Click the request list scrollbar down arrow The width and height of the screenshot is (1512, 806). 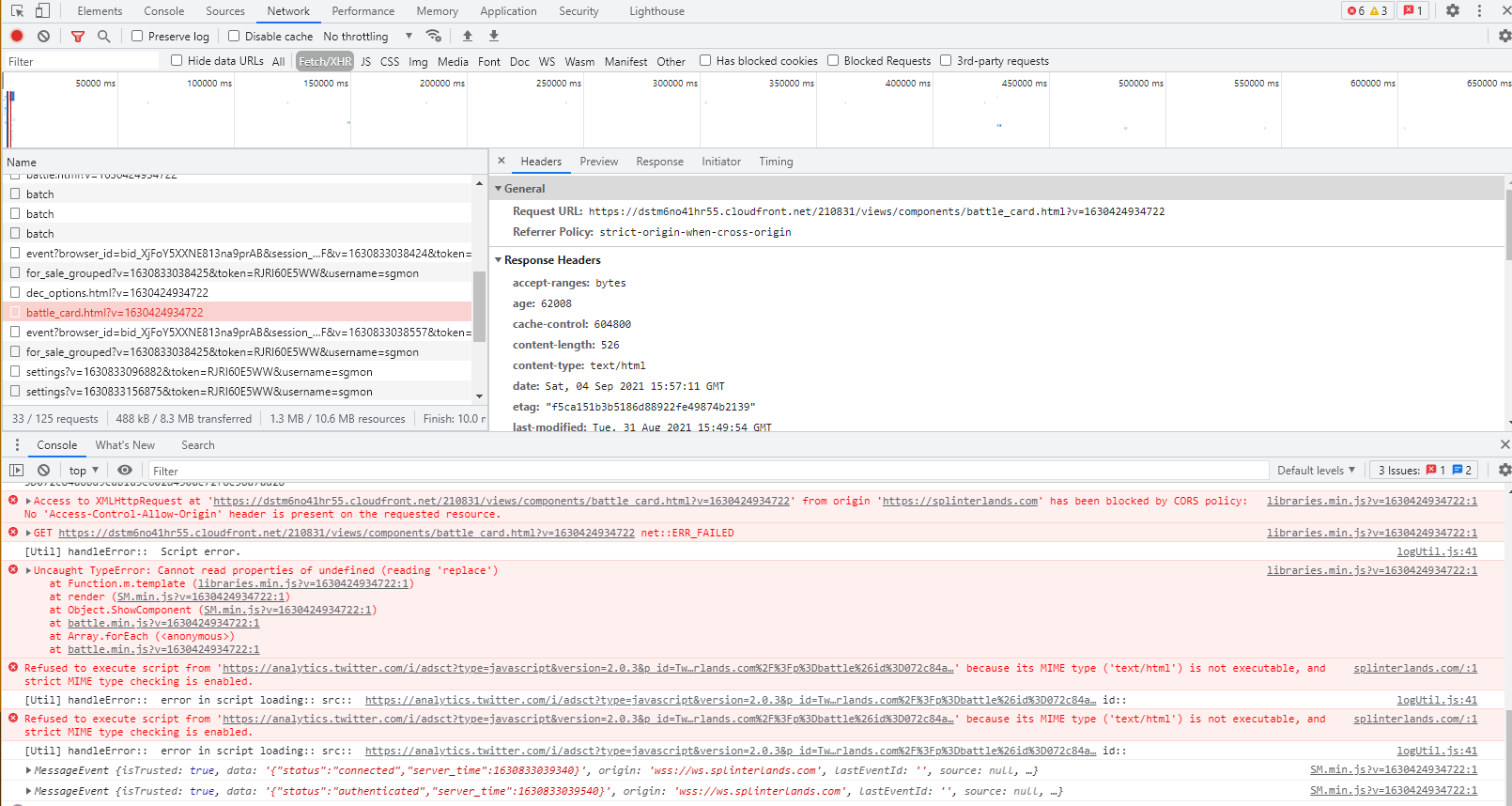479,395
